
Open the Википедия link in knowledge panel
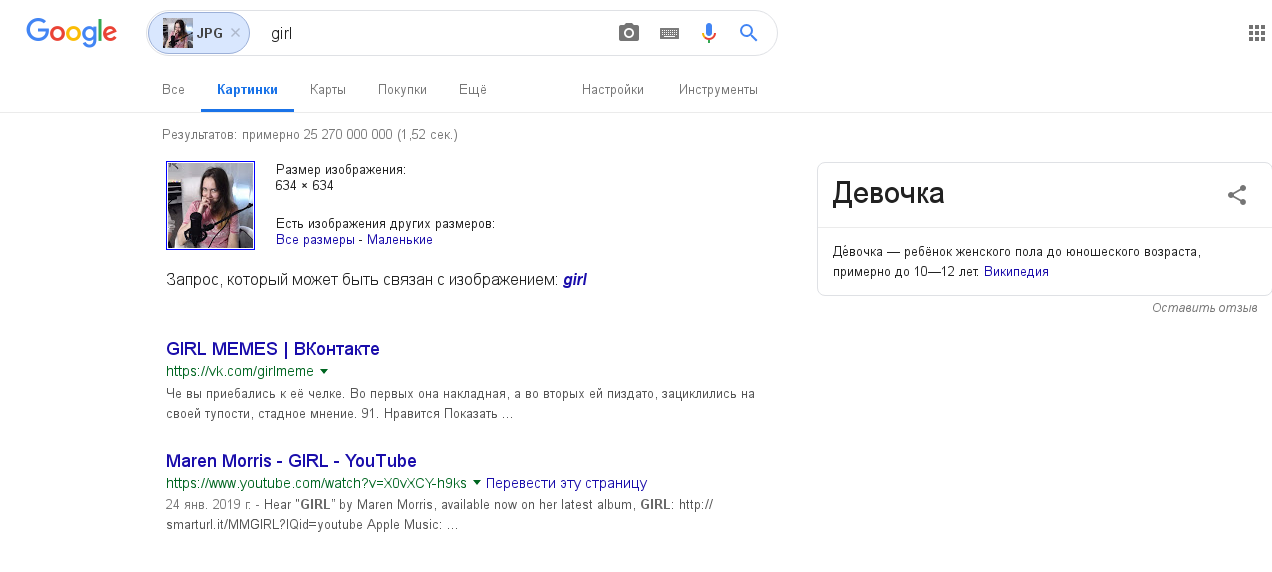1016,271
